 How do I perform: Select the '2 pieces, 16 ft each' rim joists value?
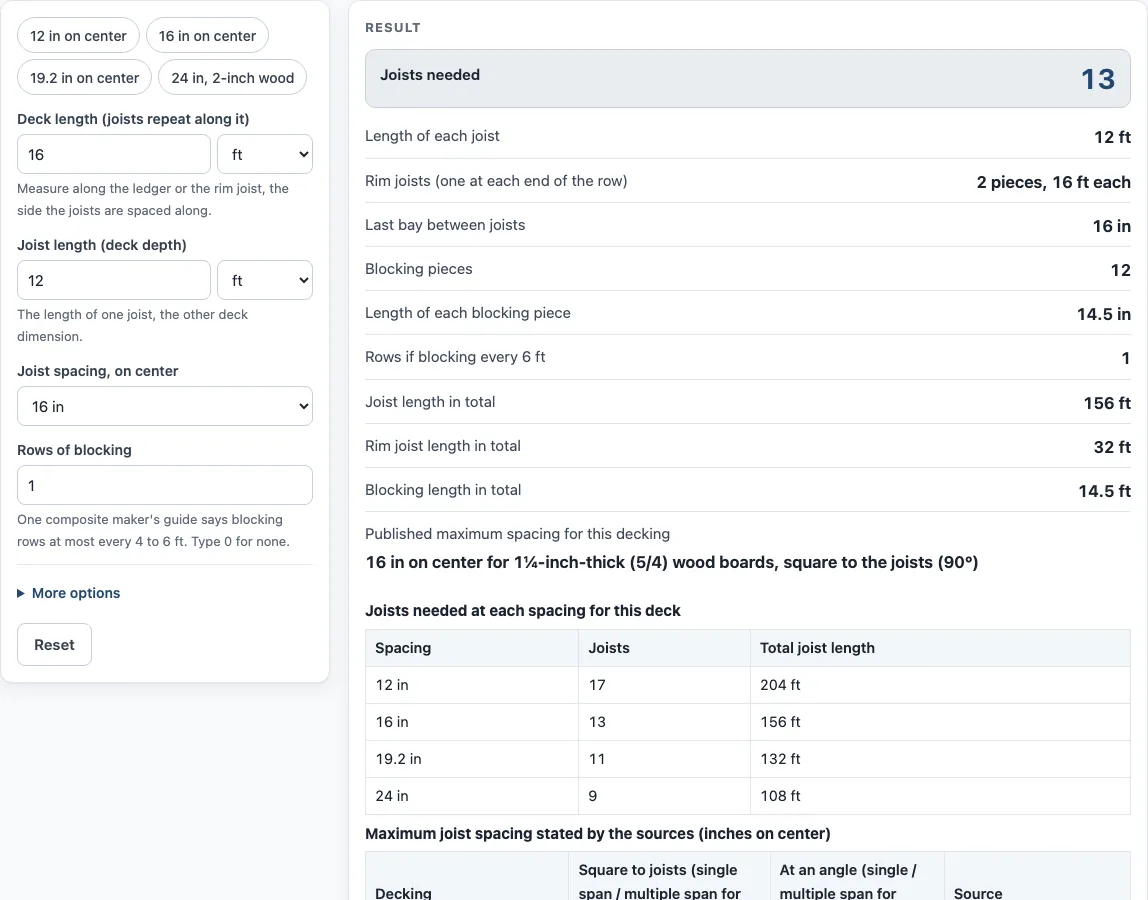pyautogui.click(x=1054, y=182)
